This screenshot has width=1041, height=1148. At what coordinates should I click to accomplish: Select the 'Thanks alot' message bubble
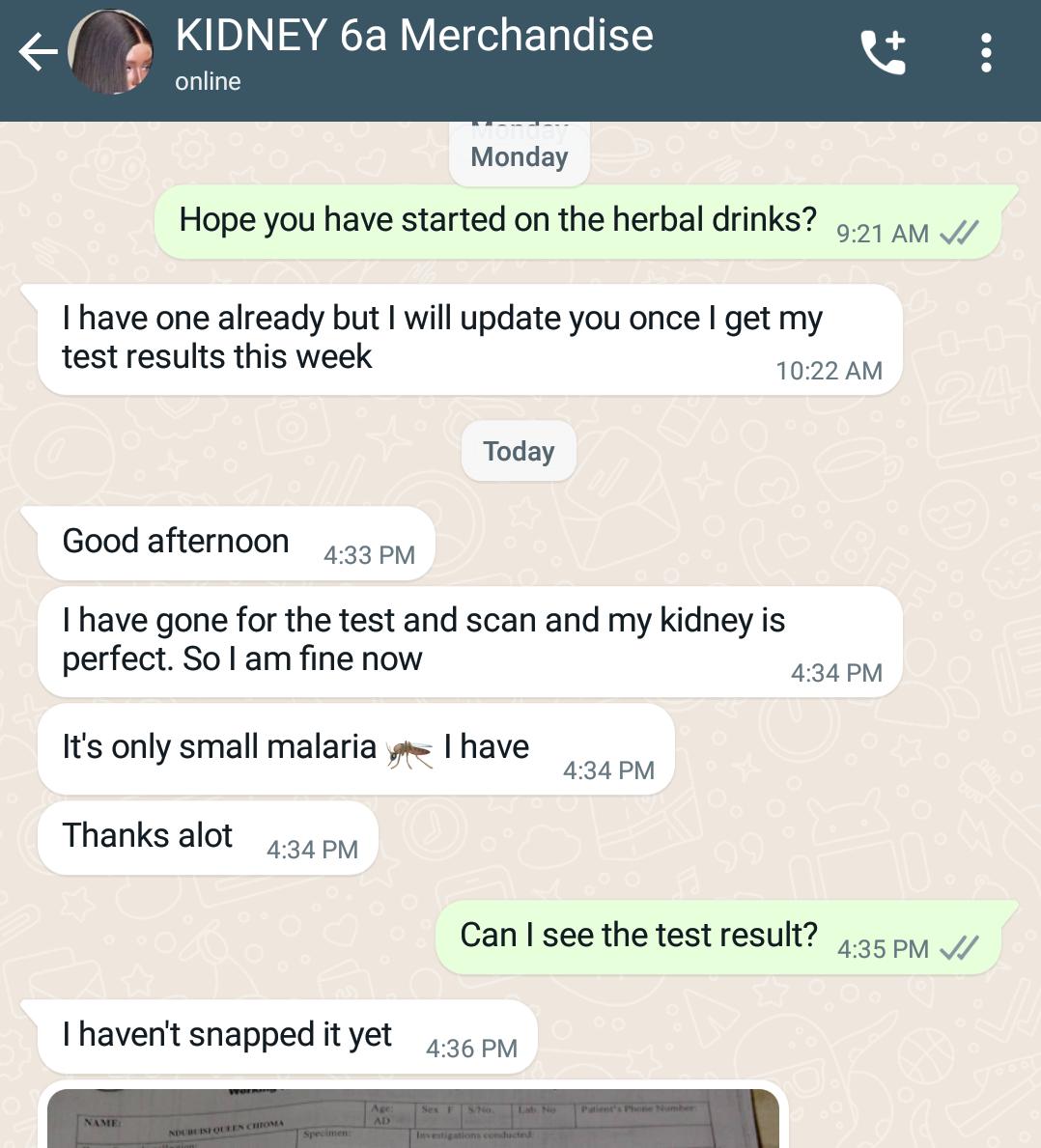208,837
